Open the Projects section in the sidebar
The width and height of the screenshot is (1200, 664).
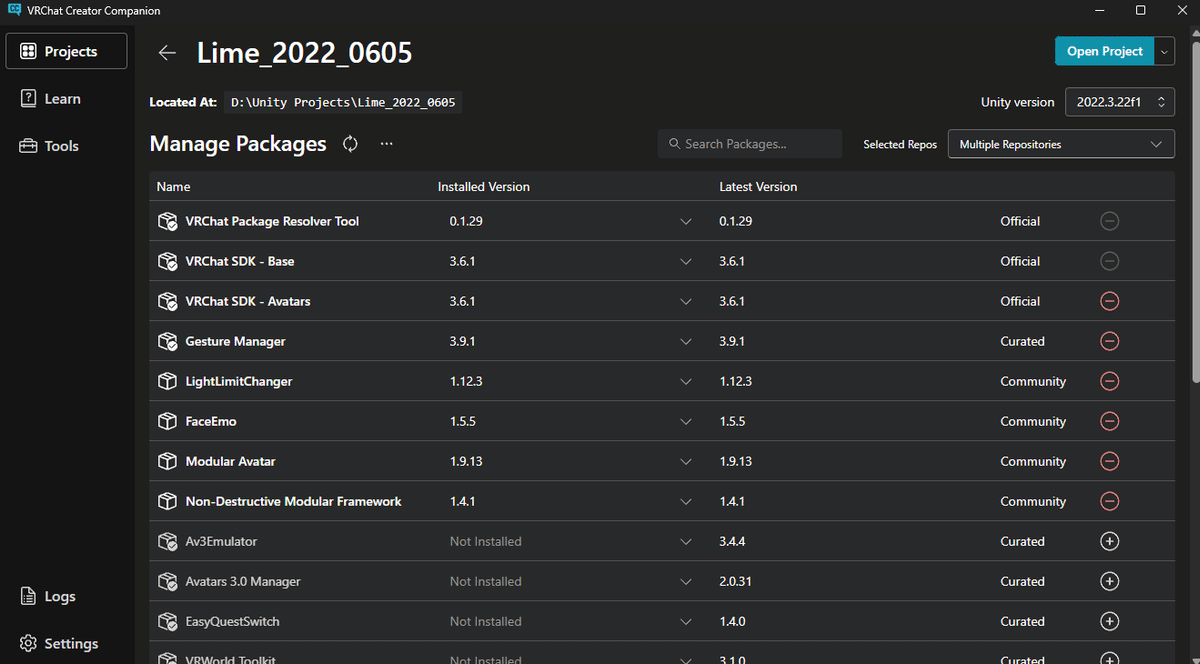(66, 51)
